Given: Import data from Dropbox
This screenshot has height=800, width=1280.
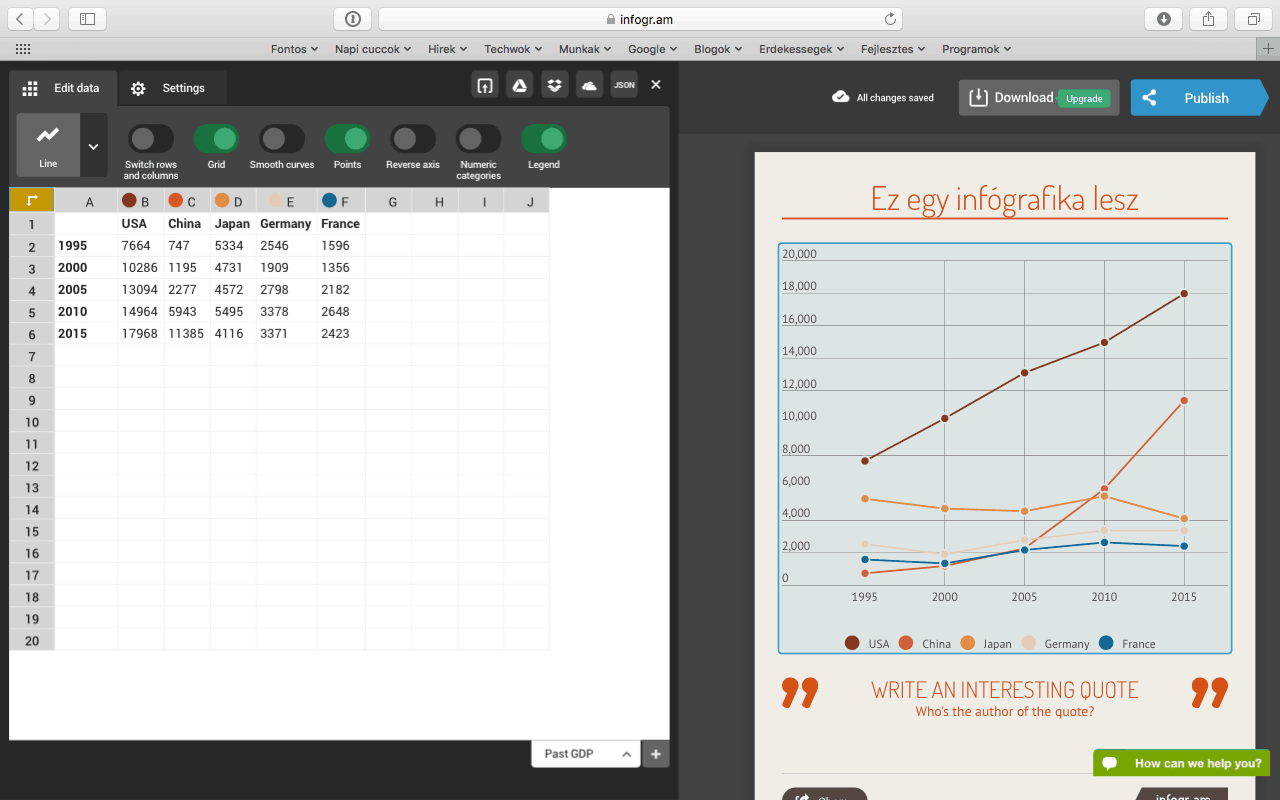Looking at the screenshot, I should (x=555, y=85).
